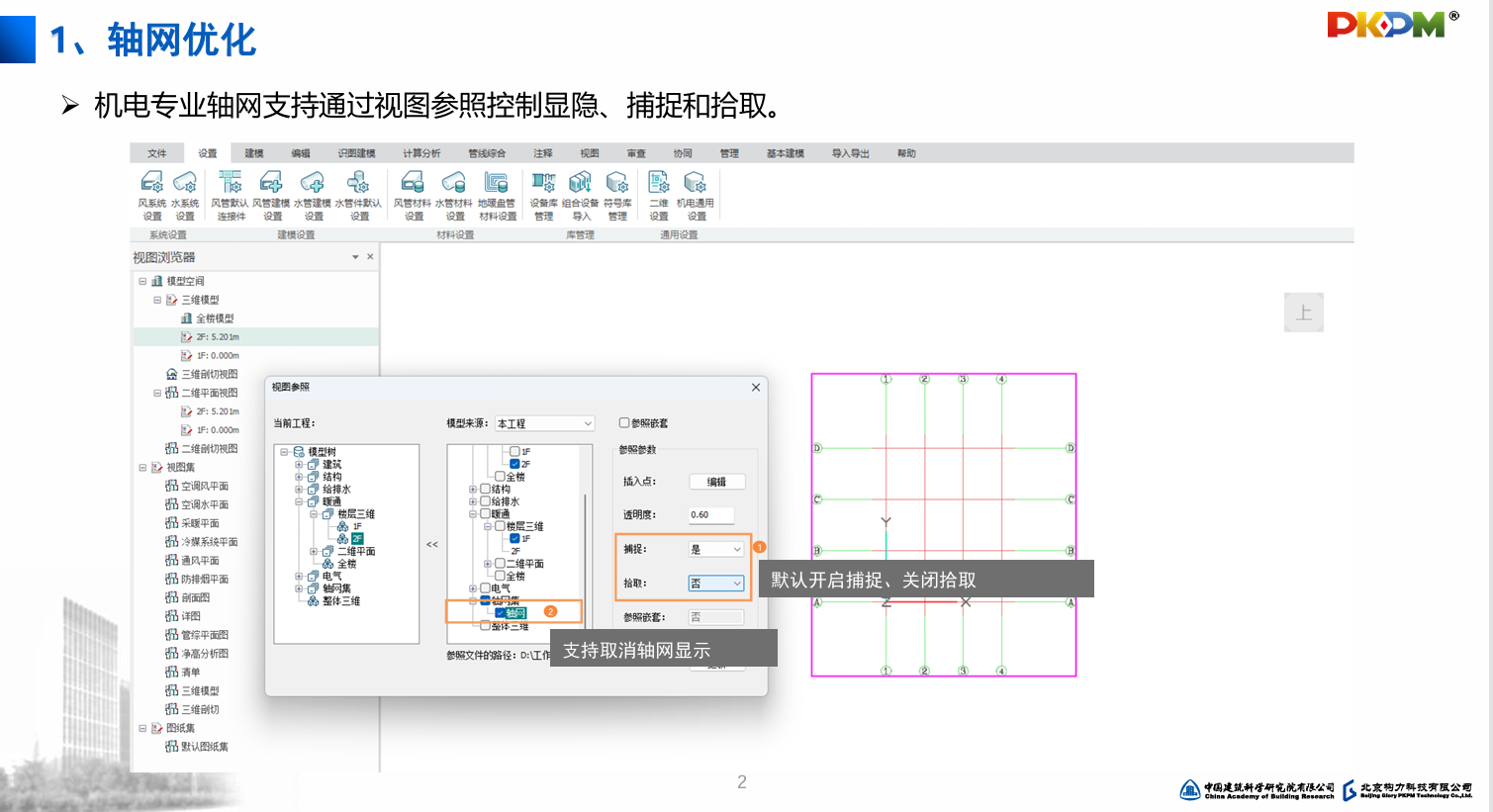Screen dimensions: 1493x812
Task: Click the << transfer button
Action: [x=432, y=545]
